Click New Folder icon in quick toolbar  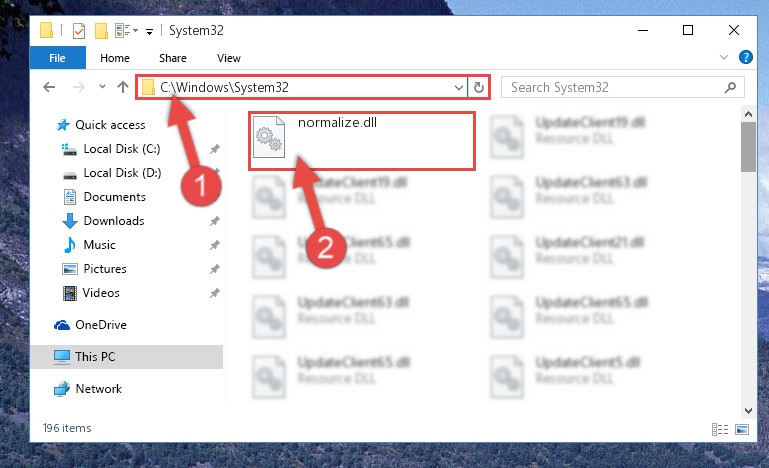(x=101, y=31)
